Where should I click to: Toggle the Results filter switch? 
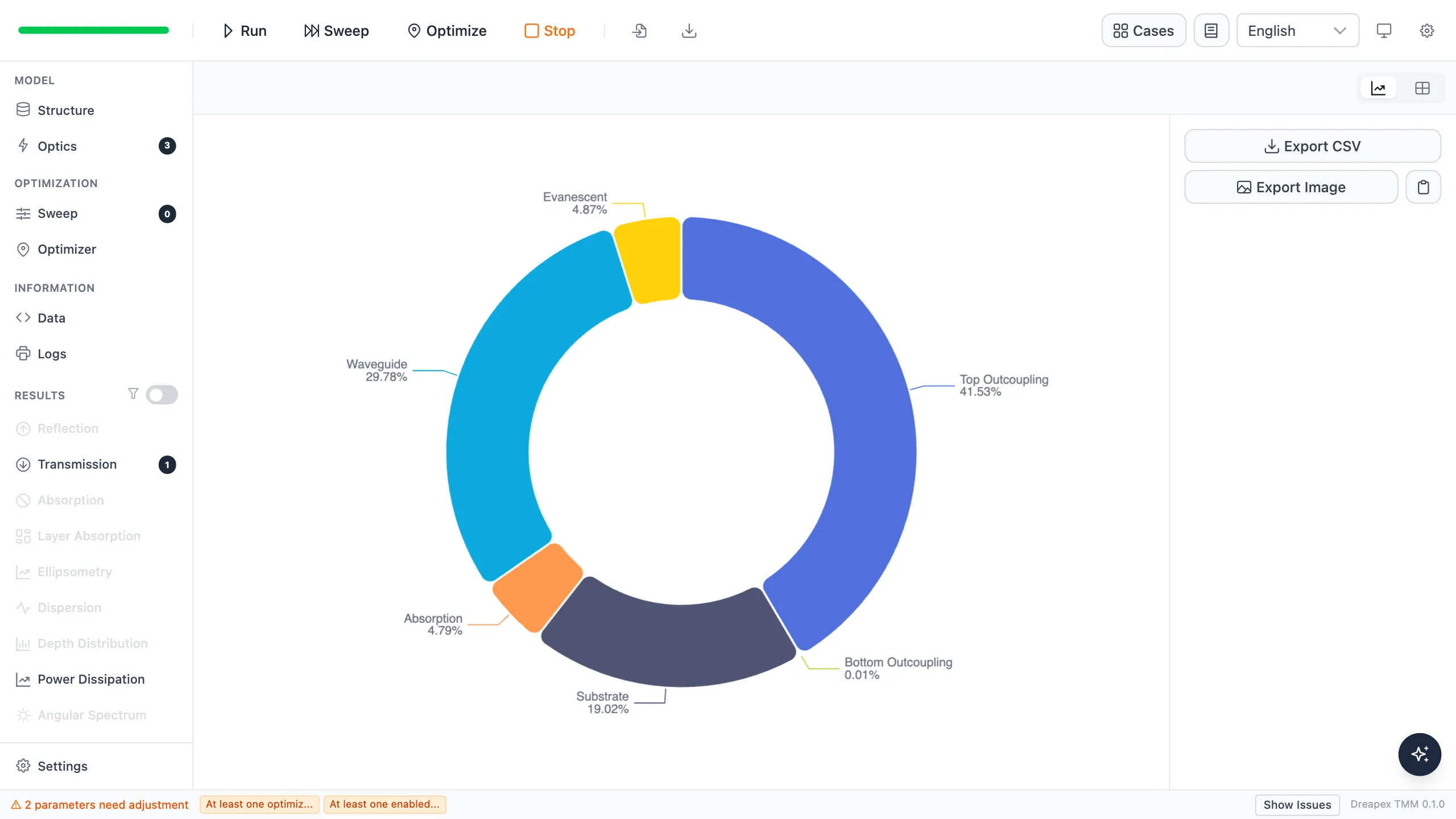162,395
